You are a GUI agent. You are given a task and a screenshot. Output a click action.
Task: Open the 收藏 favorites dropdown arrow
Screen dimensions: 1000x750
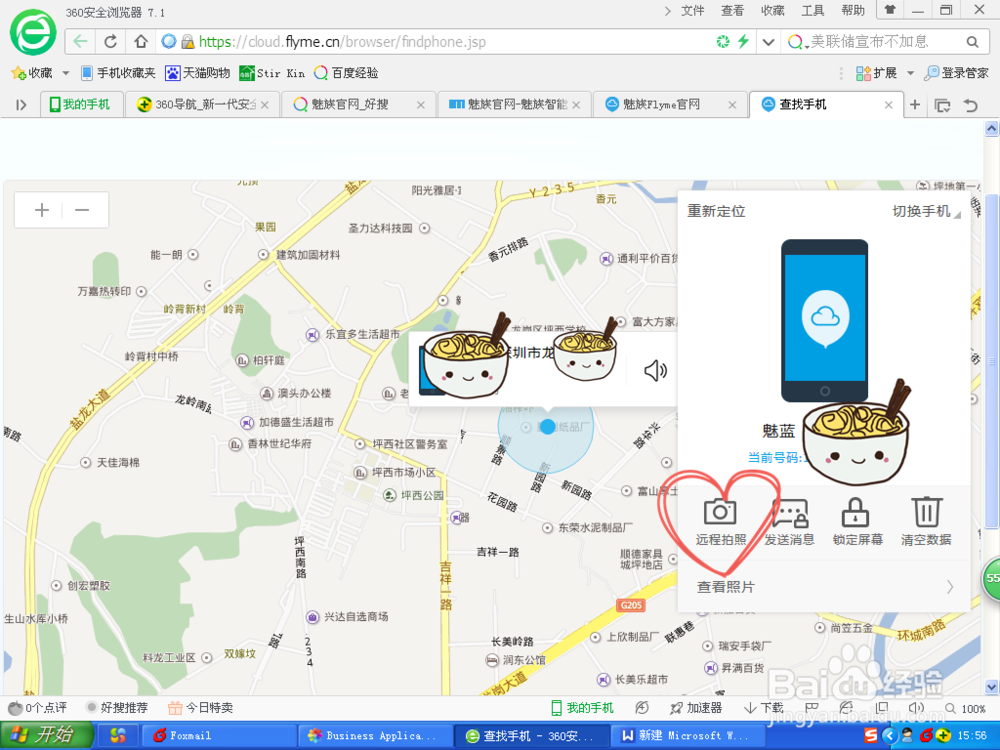[66, 73]
